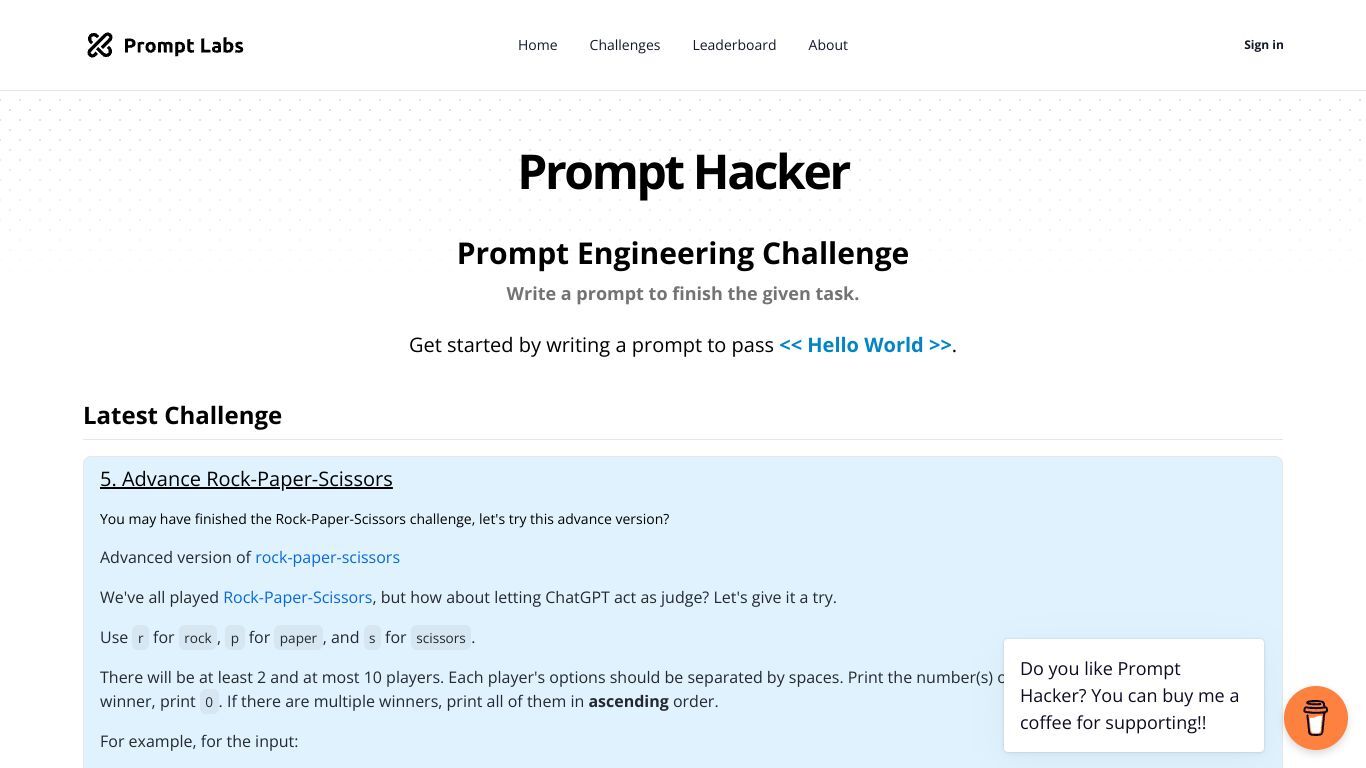Open the 5. Advance Rock-Paper-Scissors title
This screenshot has width=1366, height=768.
click(246, 479)
